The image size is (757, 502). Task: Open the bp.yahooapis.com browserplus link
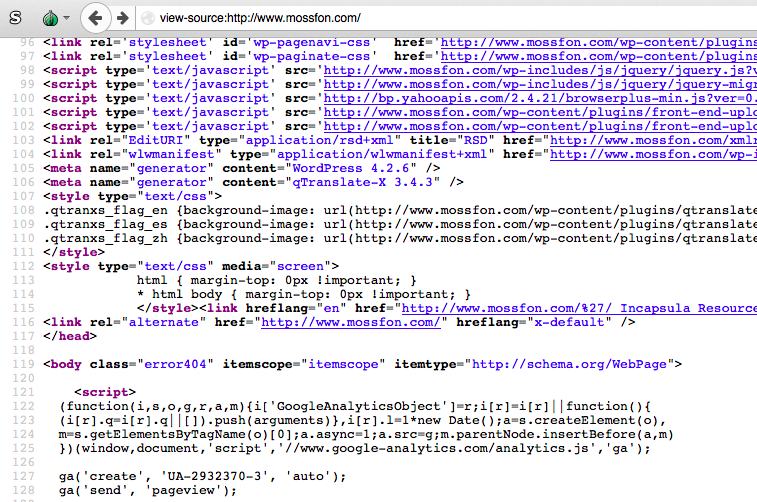540,98
